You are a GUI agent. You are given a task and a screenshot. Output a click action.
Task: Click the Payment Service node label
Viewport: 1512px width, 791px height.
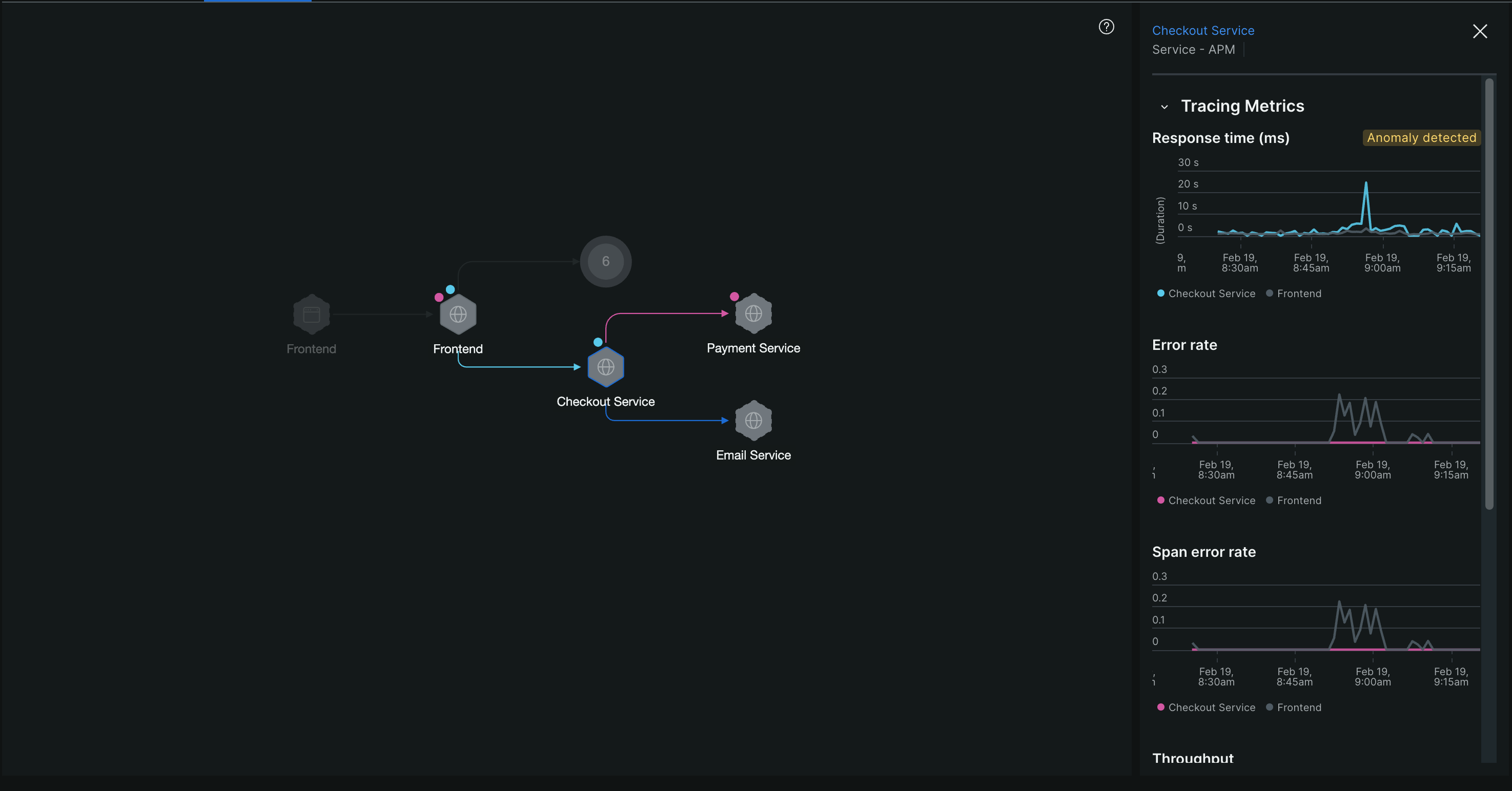coord(753,348)
